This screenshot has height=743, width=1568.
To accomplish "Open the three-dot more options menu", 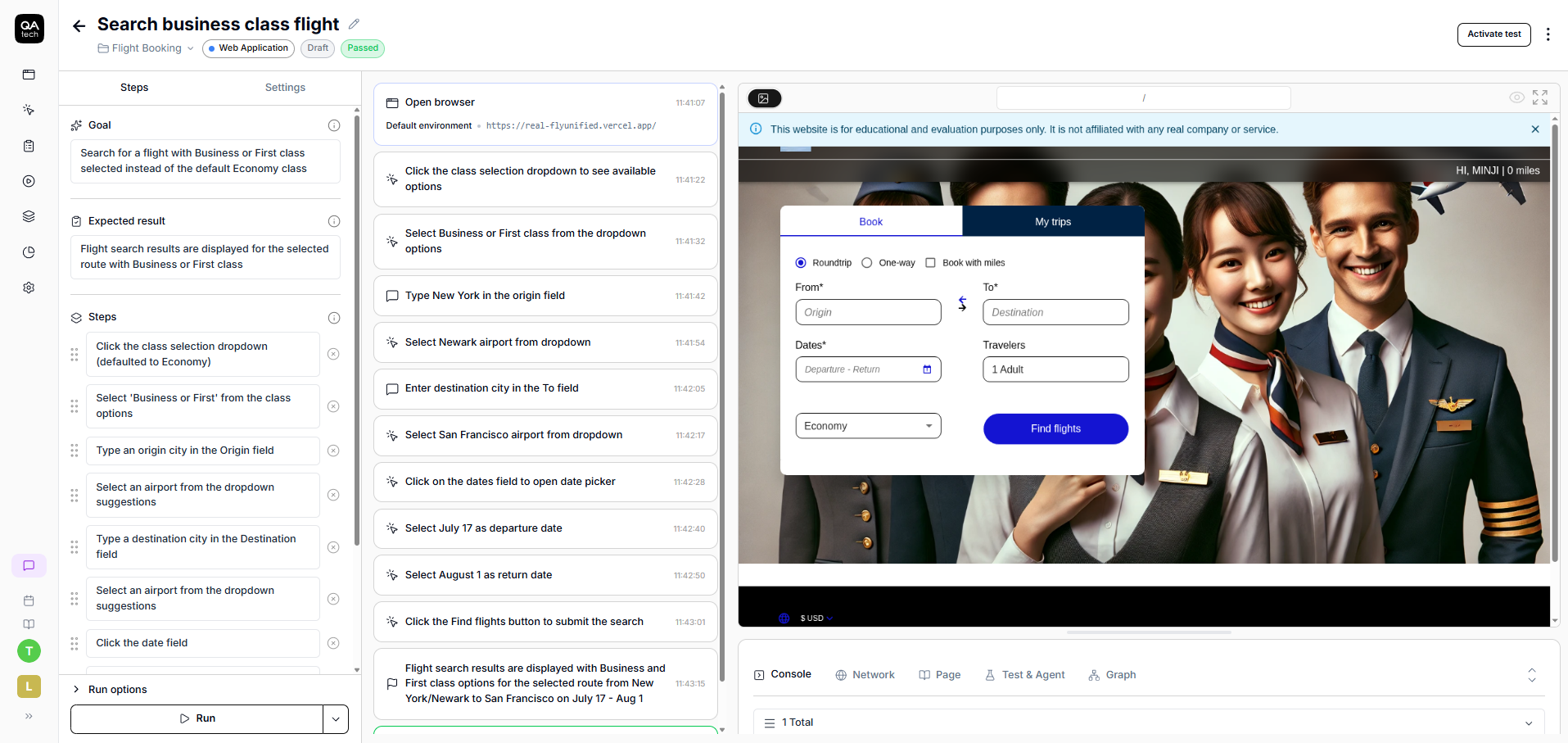I will [1548, 34].
